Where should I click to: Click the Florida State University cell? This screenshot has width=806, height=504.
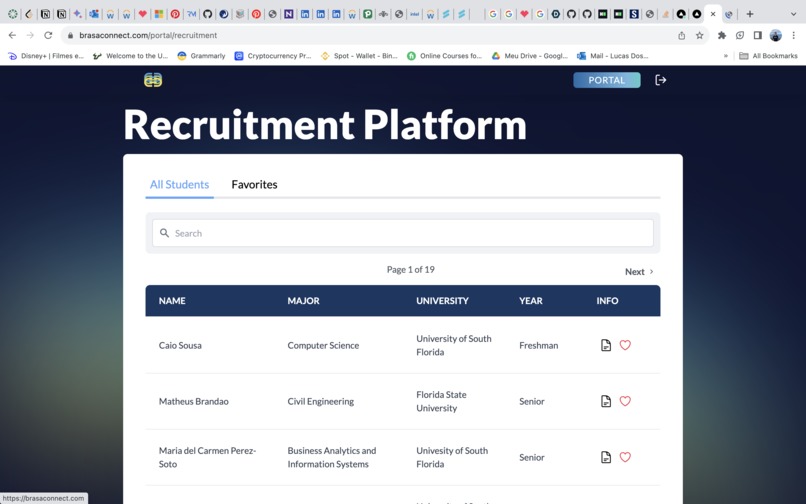point(441,401)
